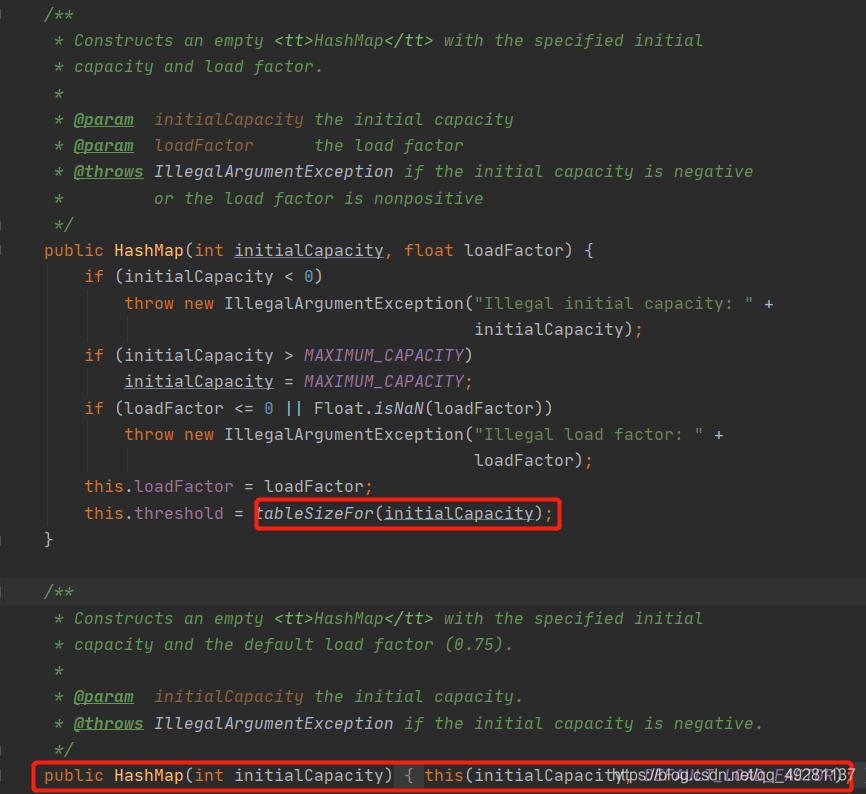Click the if keyword before (initialCapacity > MAXIMUM_CAPACITY
The width and height of the screenshot is (866, 794).
[x=94, y=355]
